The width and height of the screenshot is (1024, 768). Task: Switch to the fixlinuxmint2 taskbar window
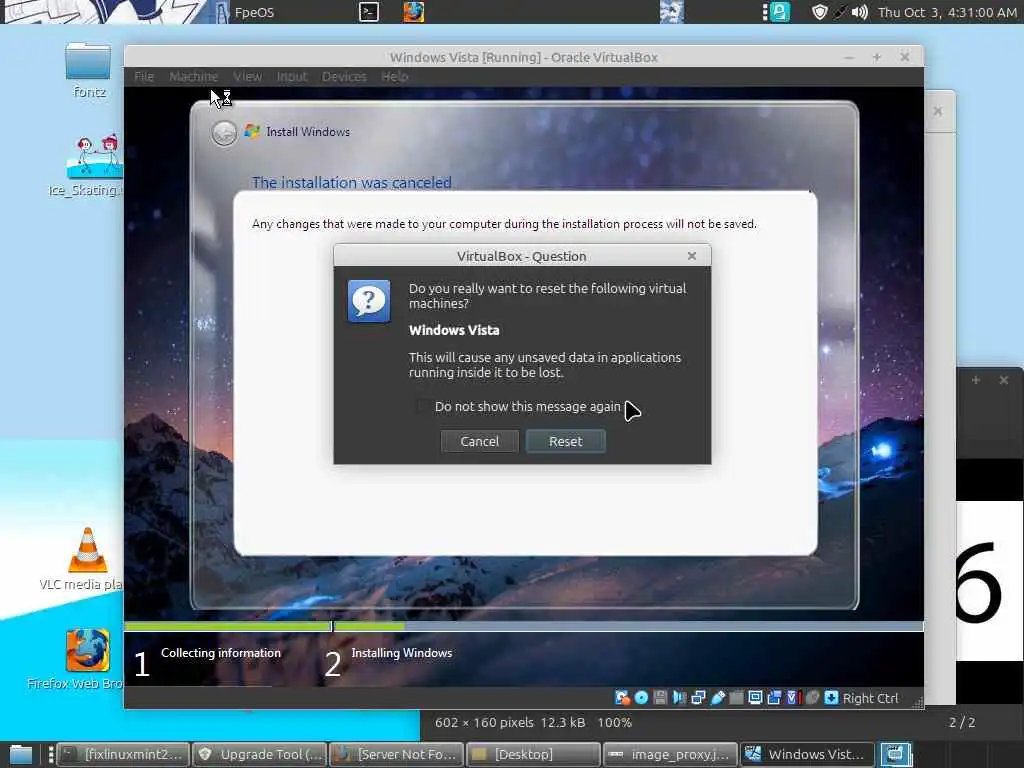coord(123,754)
